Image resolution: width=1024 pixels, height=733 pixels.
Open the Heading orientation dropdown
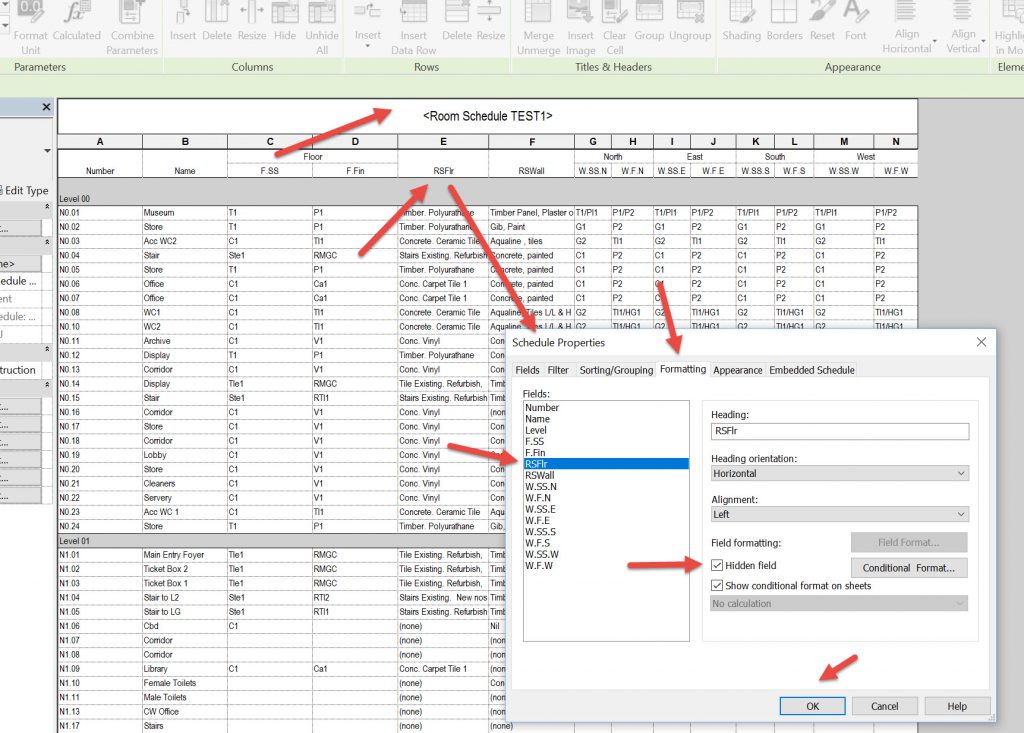pyautogui.click(x=839, y=473)
